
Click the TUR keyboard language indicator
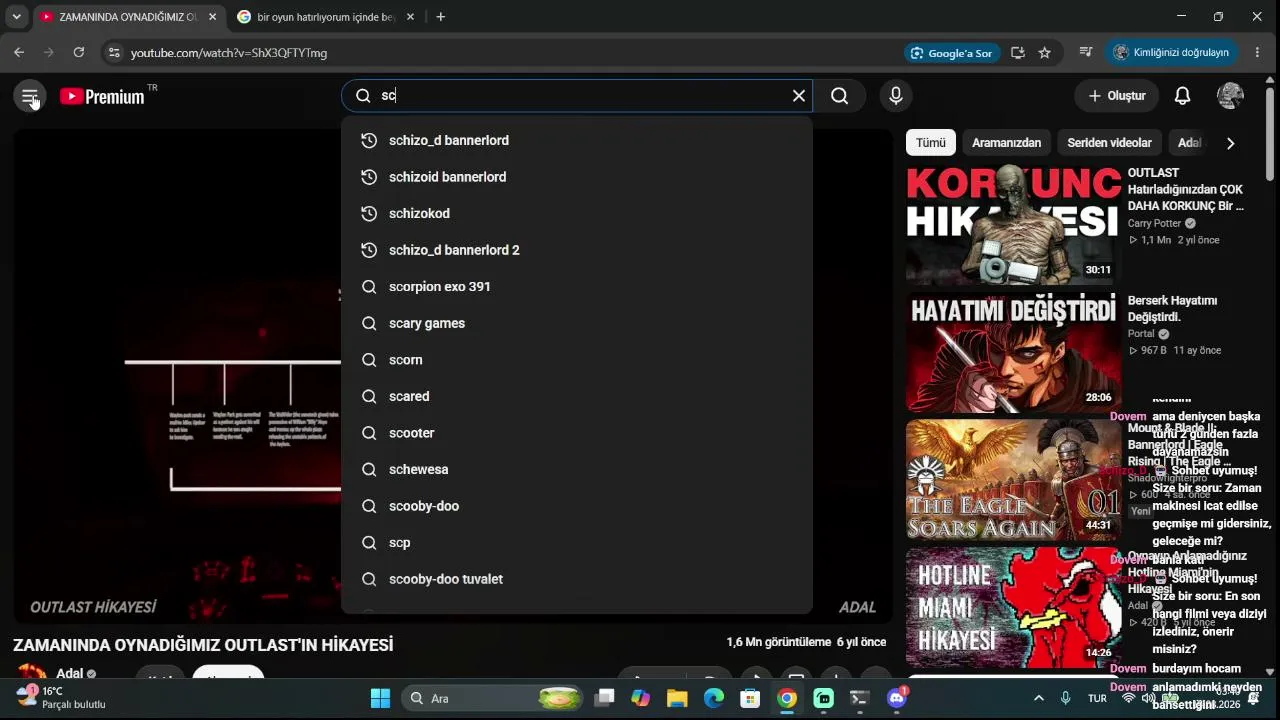coord(1097,698)
